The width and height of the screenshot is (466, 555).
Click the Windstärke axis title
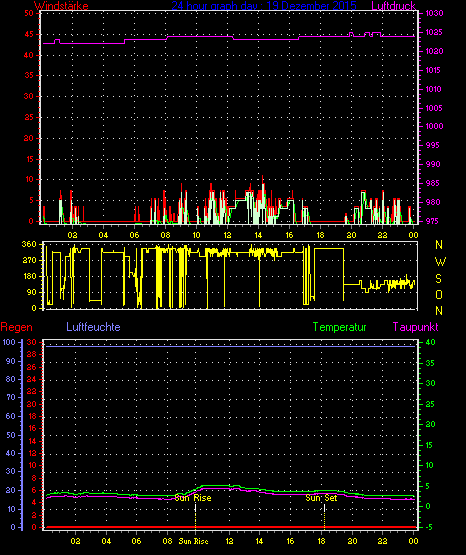61,6
